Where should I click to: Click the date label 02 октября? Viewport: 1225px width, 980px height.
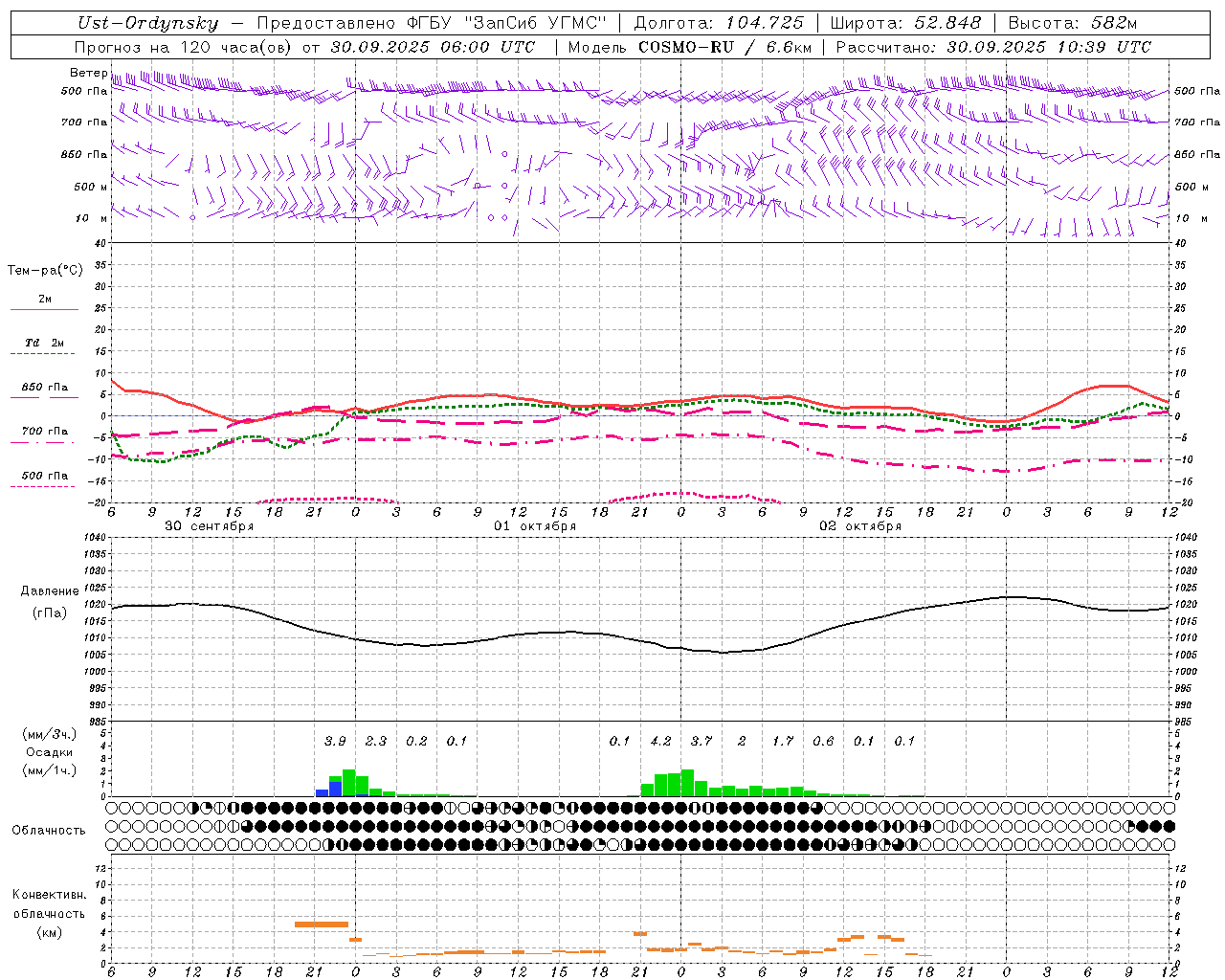pyautogui.click(x=860, y=526)
